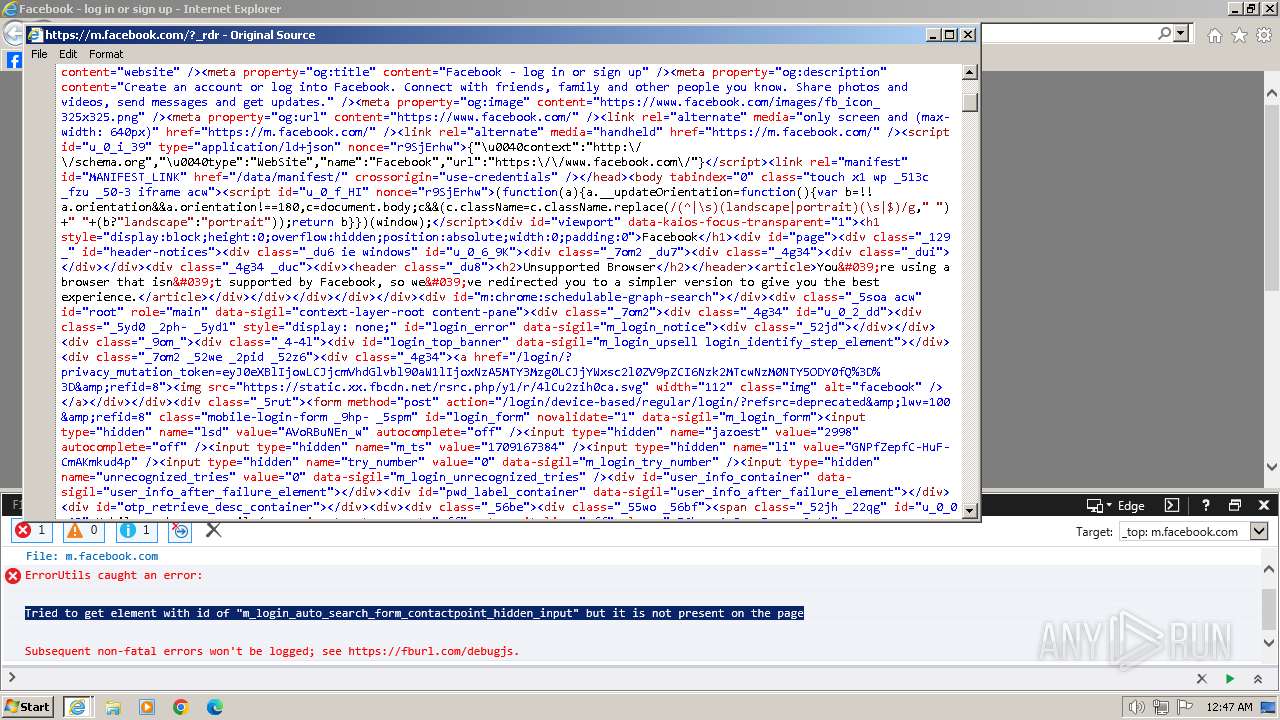Viewport: 1280px width, 720px height.
Task: Open Google Chrome from the taskbar
Action: tap(181, 707)
